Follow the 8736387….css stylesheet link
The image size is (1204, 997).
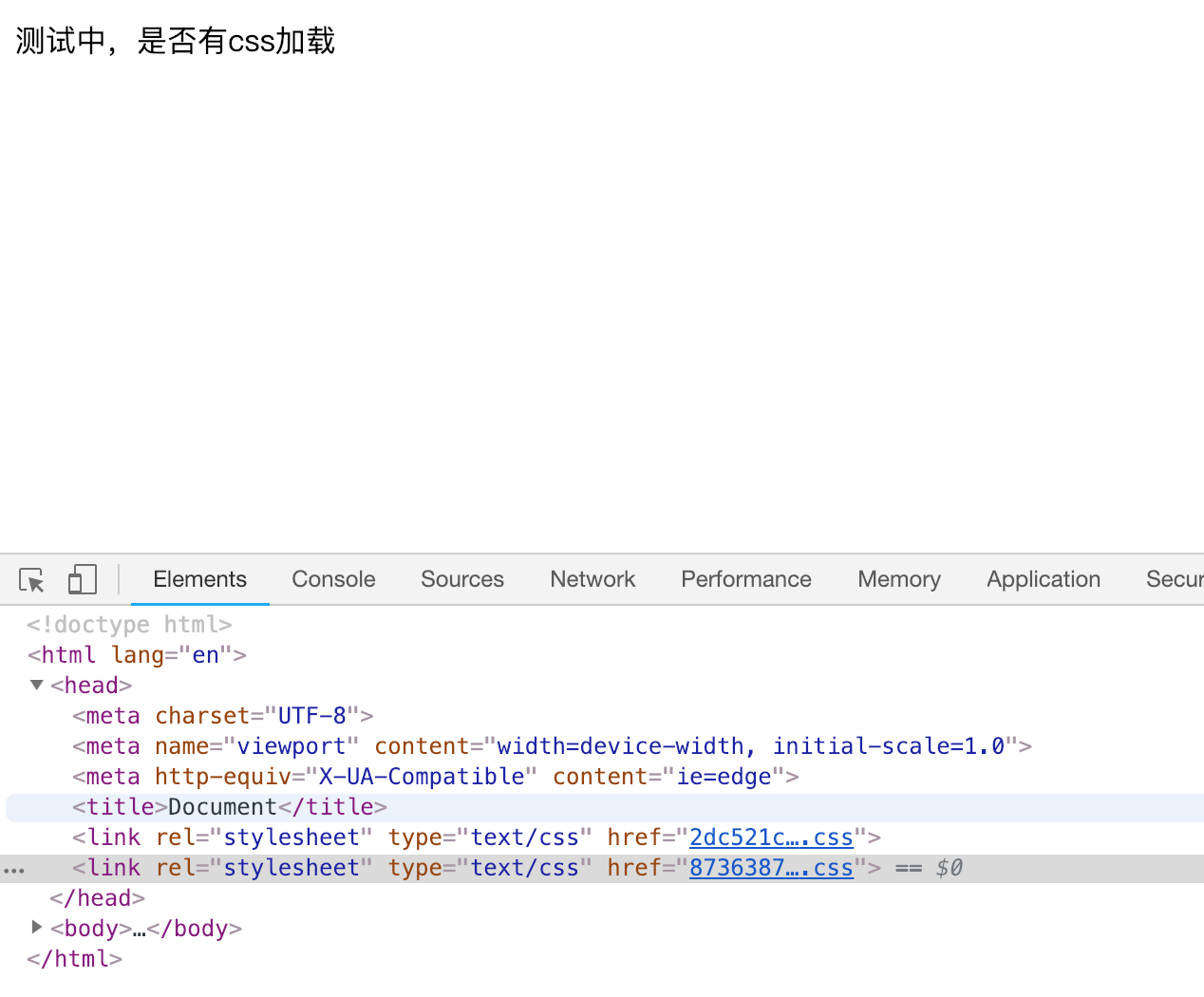771,868
